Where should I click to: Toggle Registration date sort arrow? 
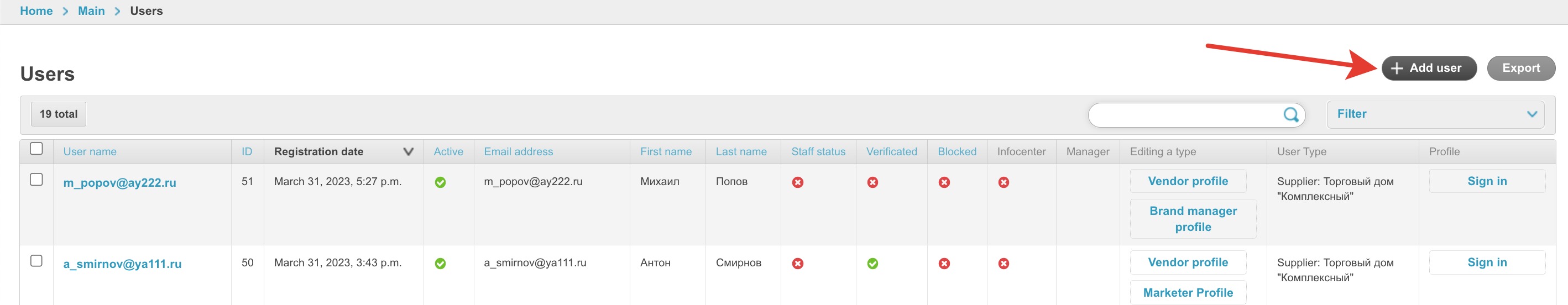coord(409,151)
